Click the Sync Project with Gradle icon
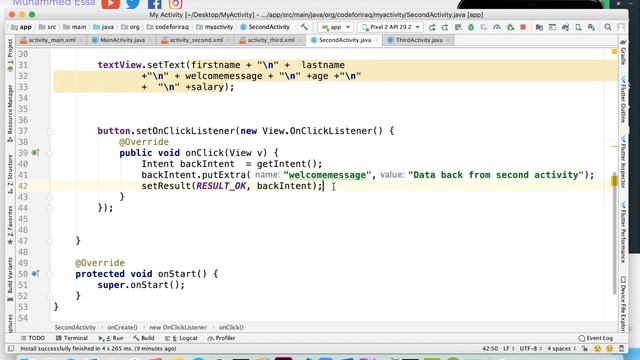The image size is (640, 360). [x=565, y=27]
